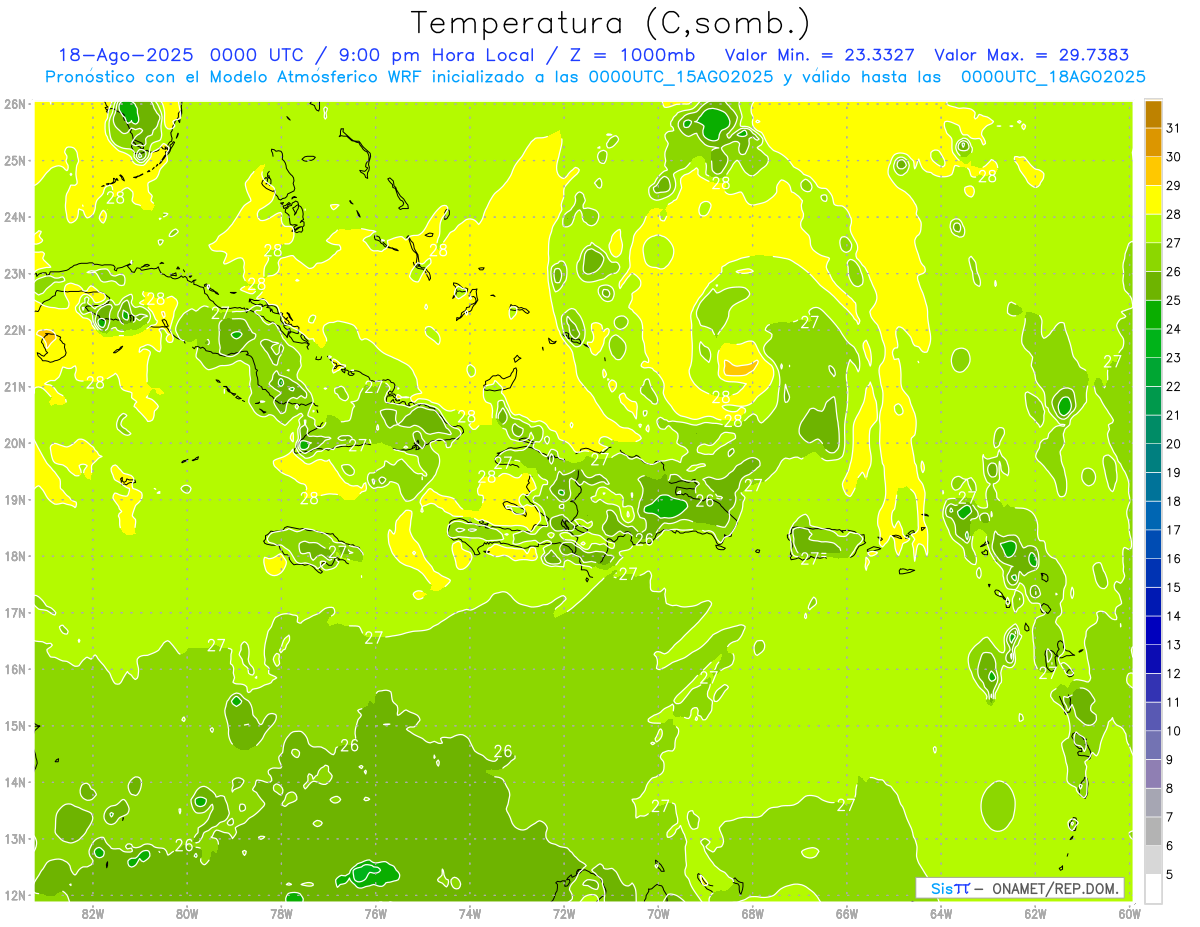
Task: Click the 'Modelo Atmosferico WRF' subtitle line
Action: point(596,76)
